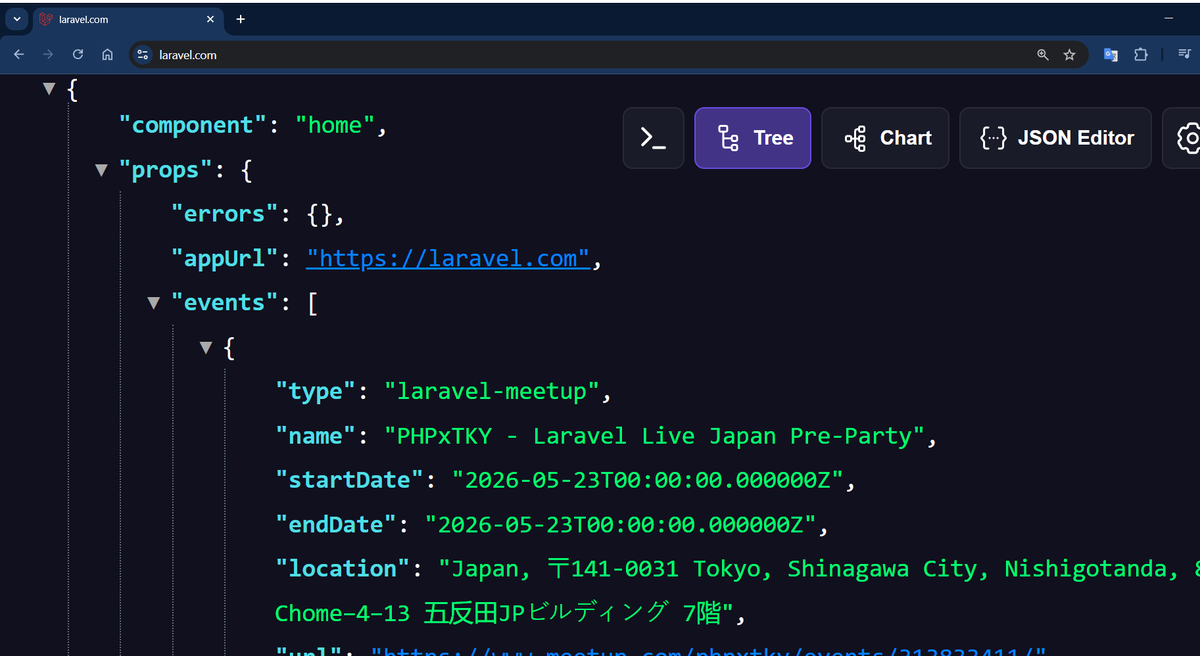Viewport: 1200px width, 656px height.
Task: Open a new browser tab
Action: [x=240, y=19]
